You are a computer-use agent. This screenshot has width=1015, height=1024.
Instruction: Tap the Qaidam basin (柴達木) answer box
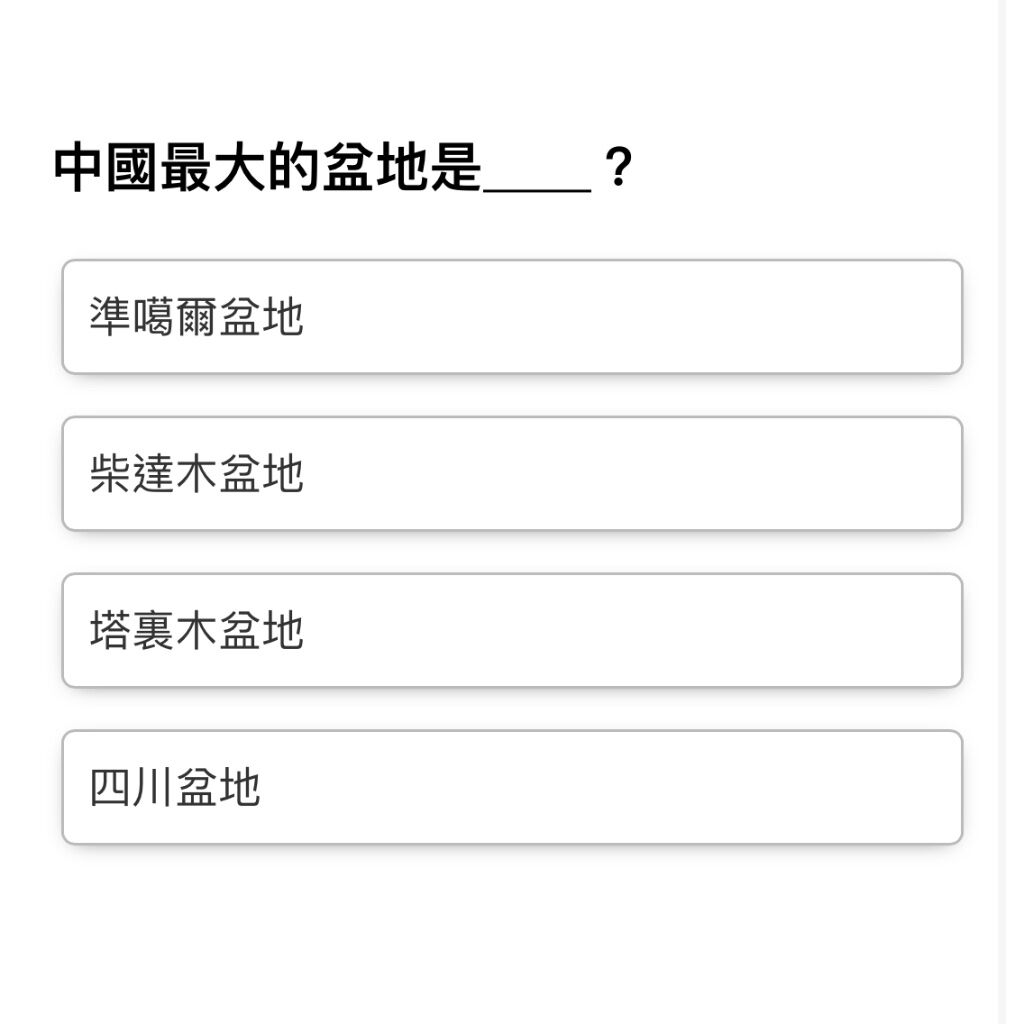click(512, 473)
